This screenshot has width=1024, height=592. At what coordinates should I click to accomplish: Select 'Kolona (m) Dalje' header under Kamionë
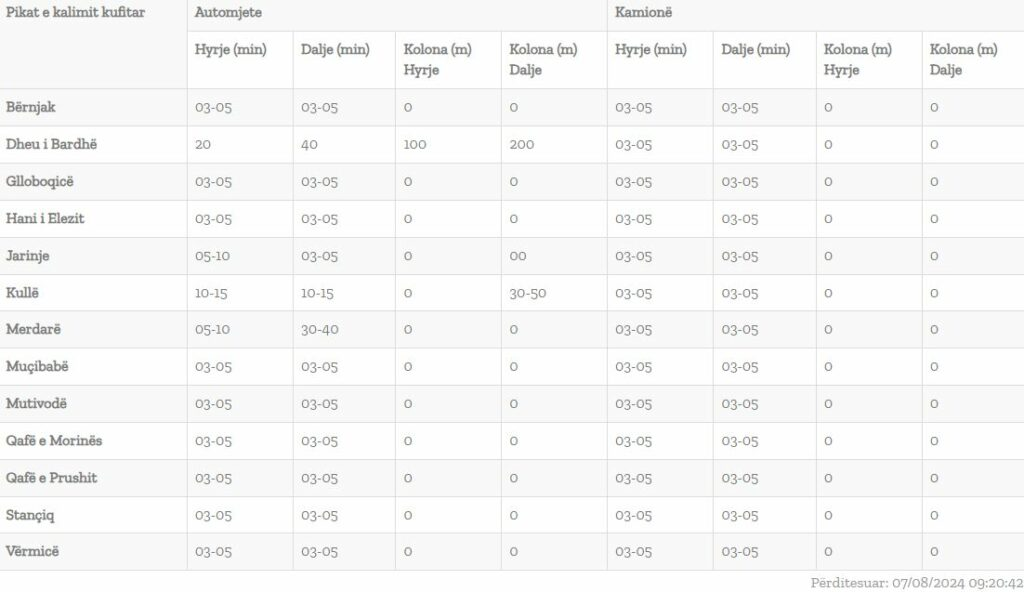[x=963, y=59]
